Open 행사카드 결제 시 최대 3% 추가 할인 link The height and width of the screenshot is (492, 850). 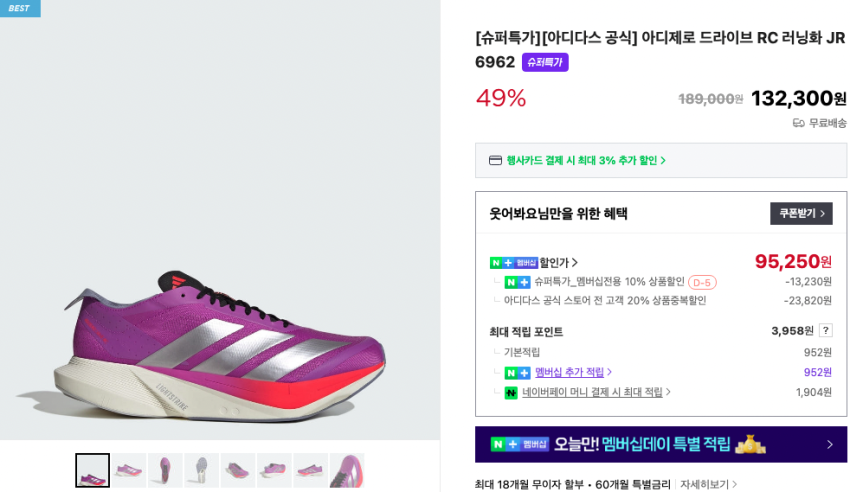coord(586,160)
